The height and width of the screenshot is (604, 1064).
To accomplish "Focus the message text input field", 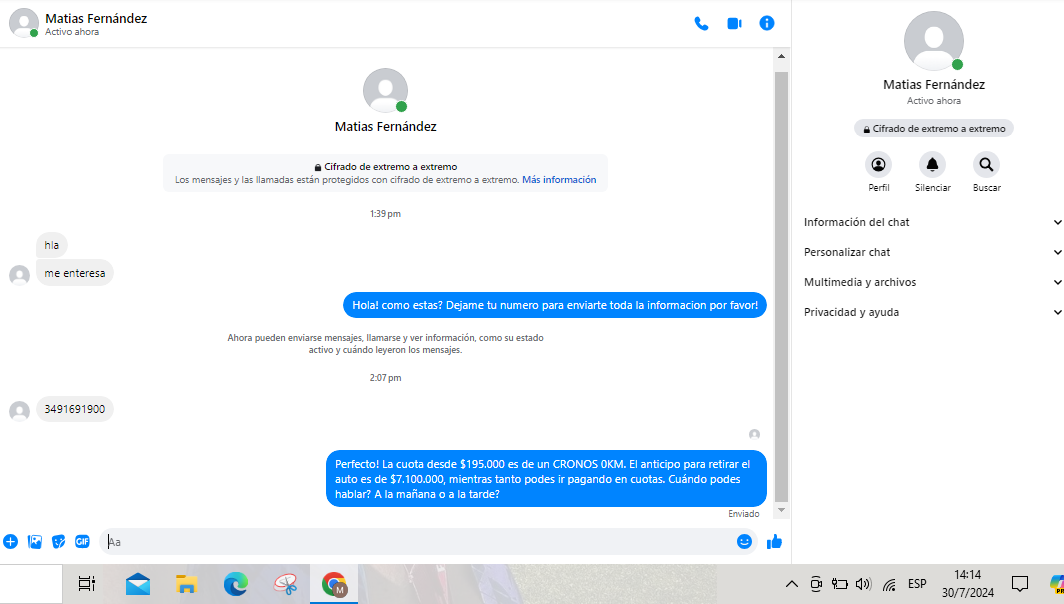I will pyautogui.click(x=420, y=541).
